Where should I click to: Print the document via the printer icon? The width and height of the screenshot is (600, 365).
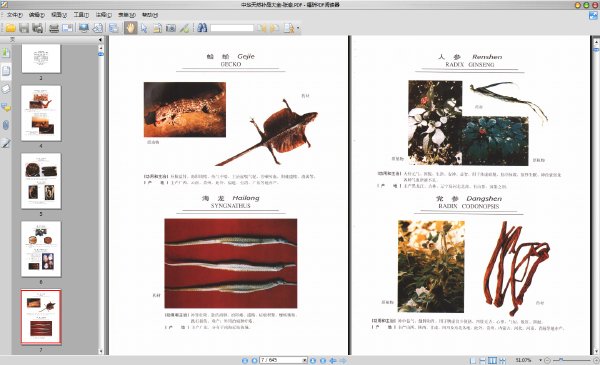[x=54, y=28]
